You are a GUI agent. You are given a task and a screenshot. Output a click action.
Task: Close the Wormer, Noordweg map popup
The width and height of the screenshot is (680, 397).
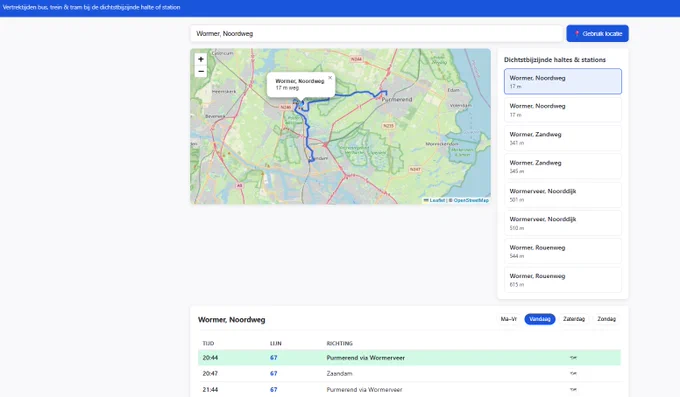tap(330, 78)
